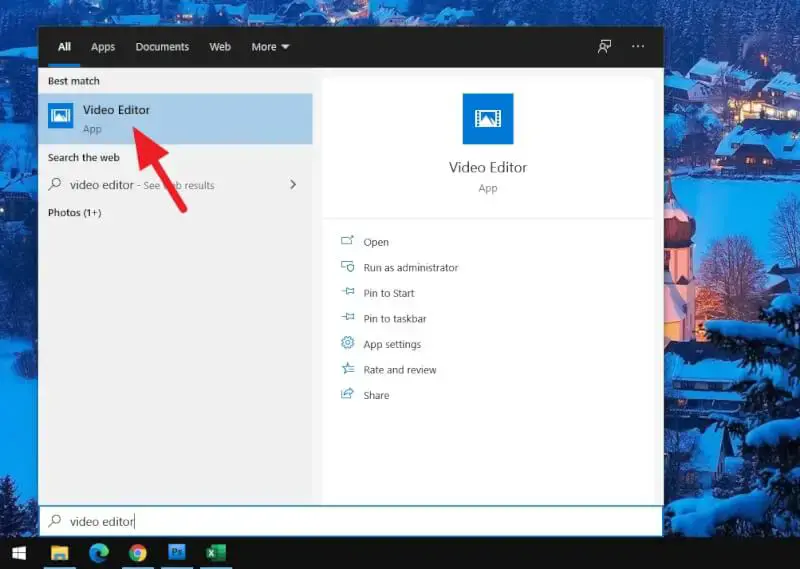Viewport: 800px width, 569px height.
Task: Switch to the Web tab
Action: pos(220,47)
